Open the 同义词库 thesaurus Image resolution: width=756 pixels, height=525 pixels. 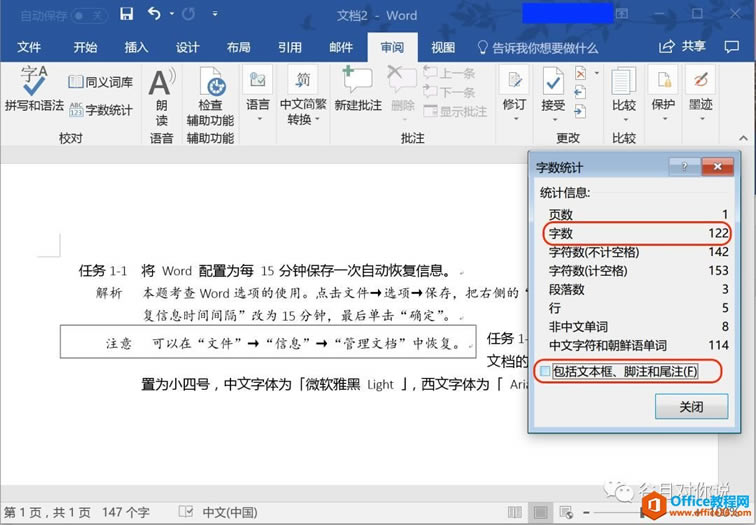(100, 82)
